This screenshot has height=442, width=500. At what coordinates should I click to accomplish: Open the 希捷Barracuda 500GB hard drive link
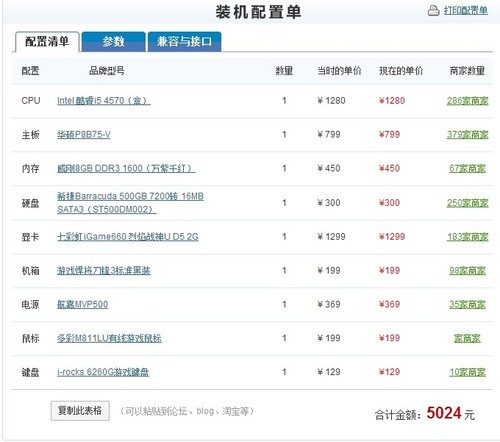(130, 203)
